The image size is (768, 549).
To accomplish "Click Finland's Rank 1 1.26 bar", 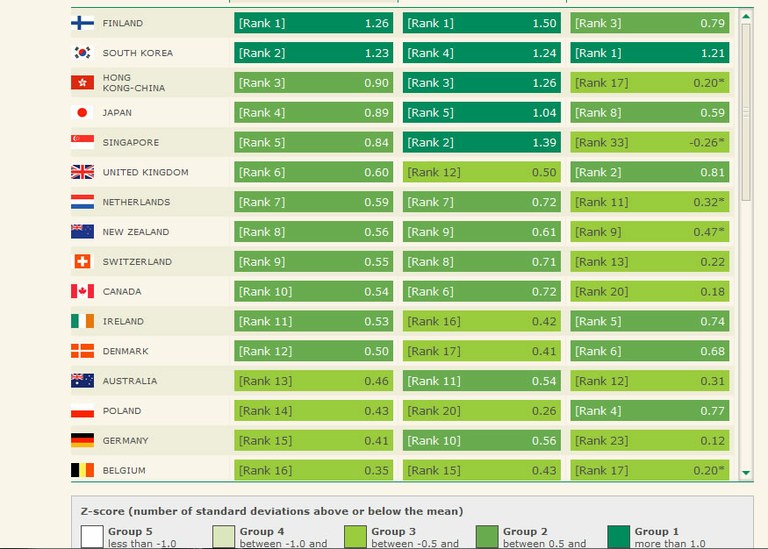I will pos(313,23).
